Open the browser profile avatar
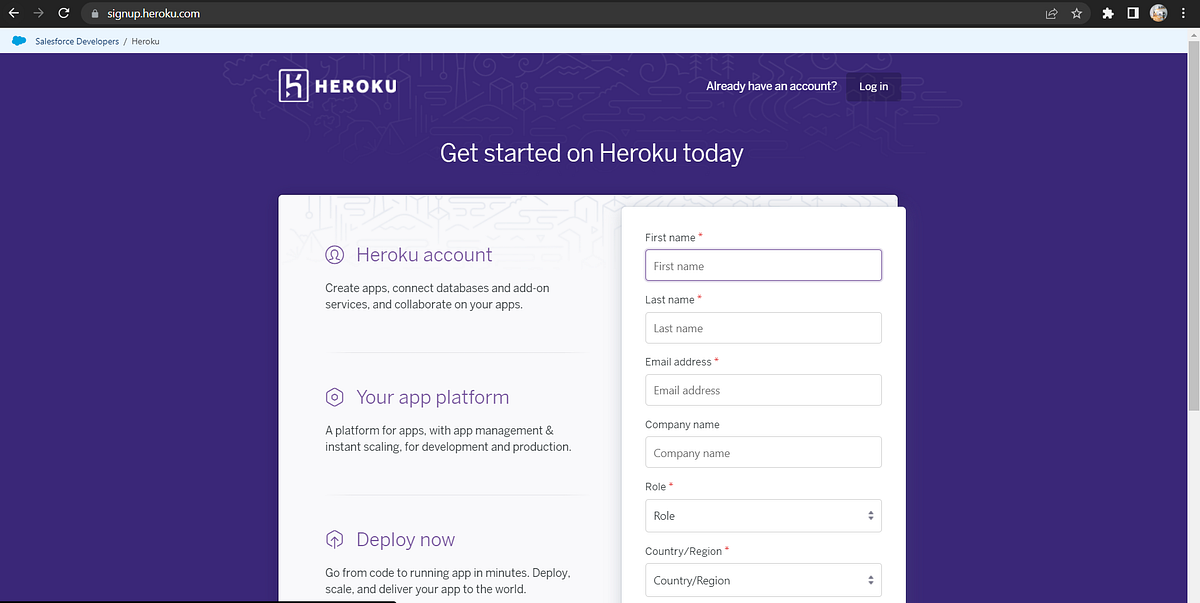The height and width of the screenshot is (603, 1200). click(x=1158, y=13)
